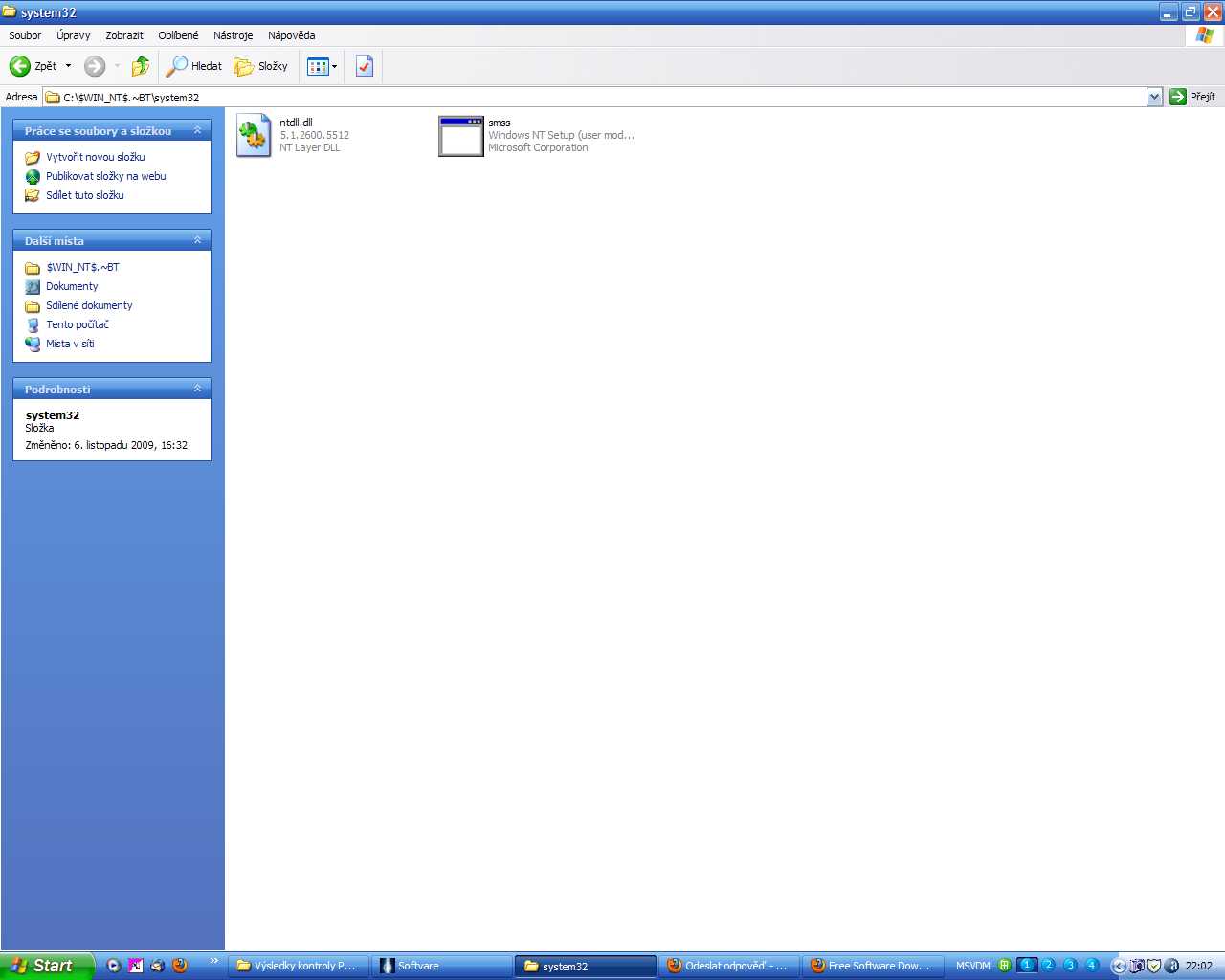The image size is (1225, 980).
Task: Toggle the Složky folders pane
Action: click(261, 66)
